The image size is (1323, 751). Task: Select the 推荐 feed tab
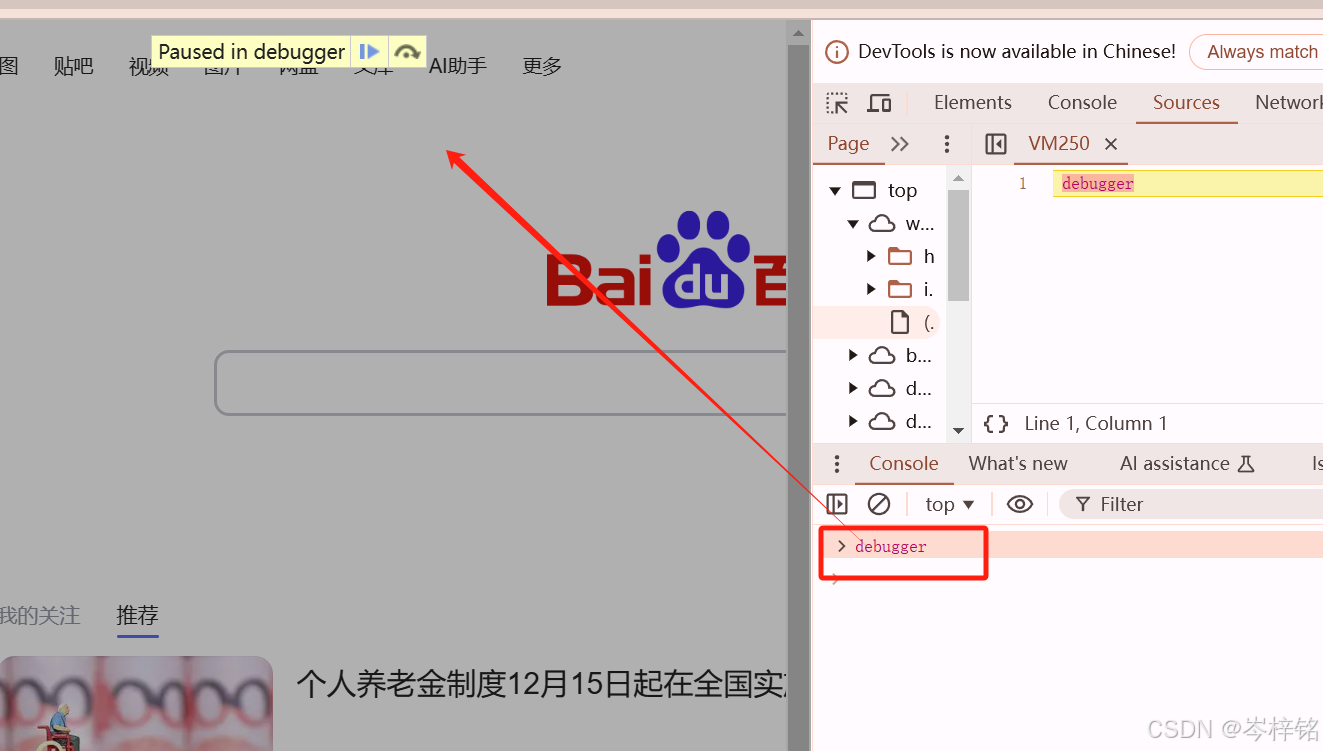(137, 615)
